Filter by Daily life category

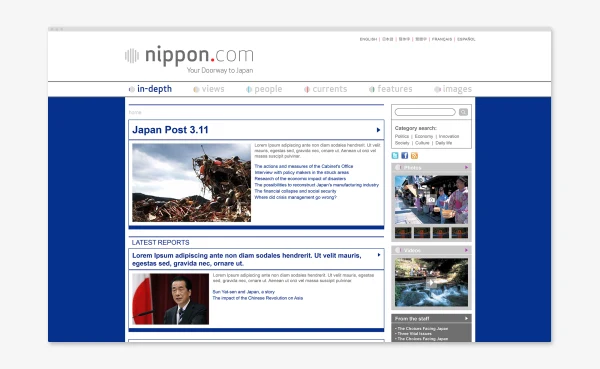[443, 143]
